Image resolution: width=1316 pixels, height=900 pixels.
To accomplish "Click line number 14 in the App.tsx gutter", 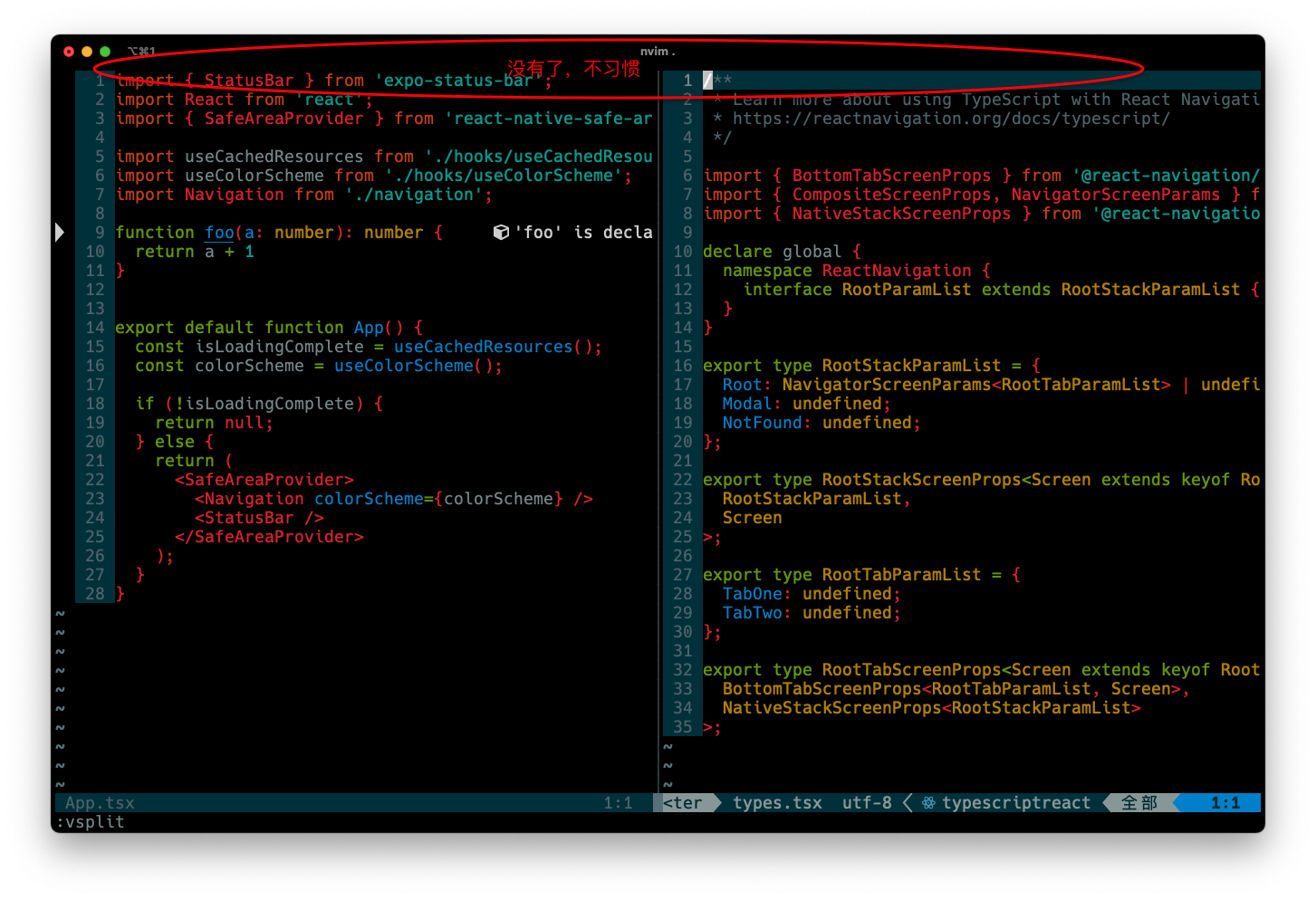I will (x=95, y=328).
